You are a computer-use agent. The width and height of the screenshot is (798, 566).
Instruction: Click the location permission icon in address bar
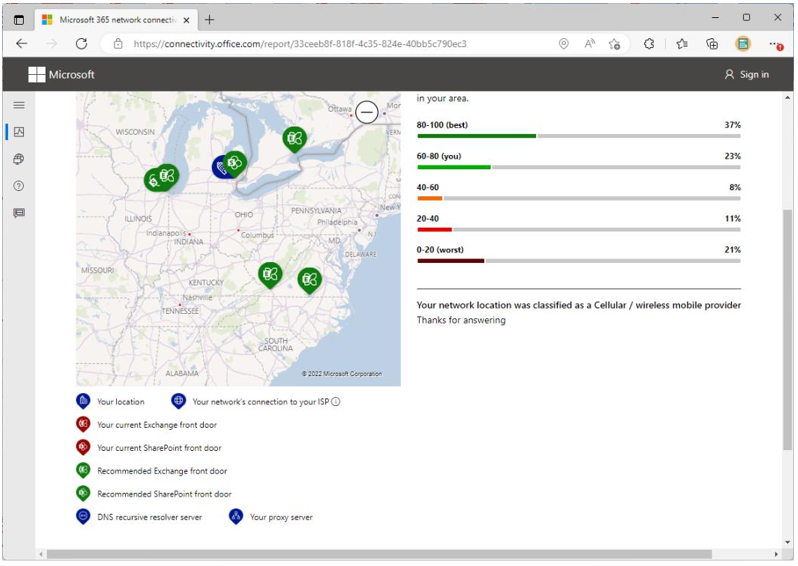click(563, 44)
